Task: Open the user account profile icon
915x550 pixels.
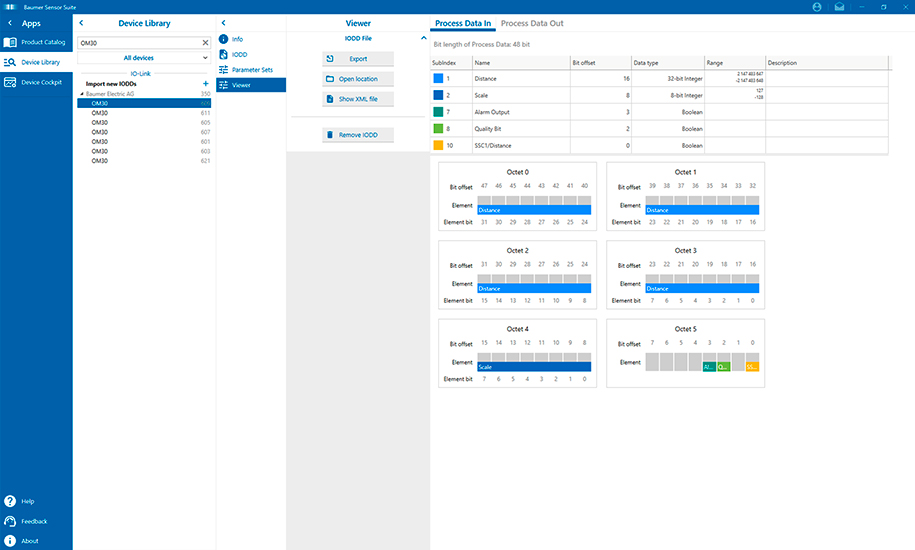Action: (818, 7)
